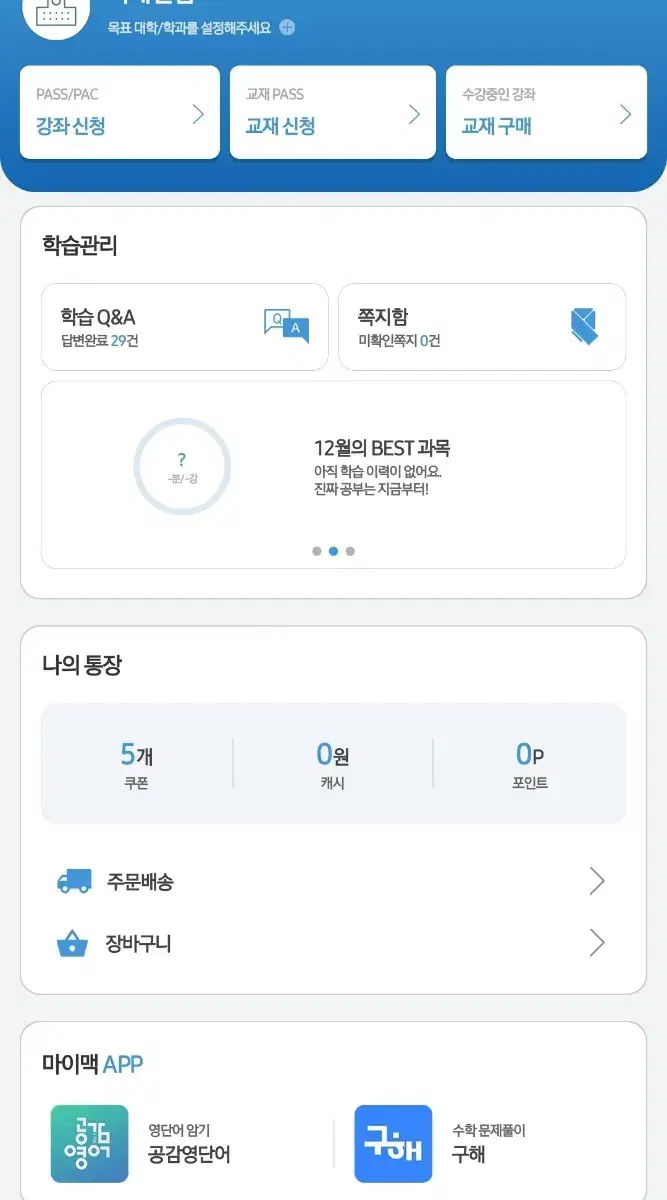Image resolution: width=667 pixels, height=1200 pixels.
Task: Tap the circular study progress ring
Action: (x=182, y=467)
